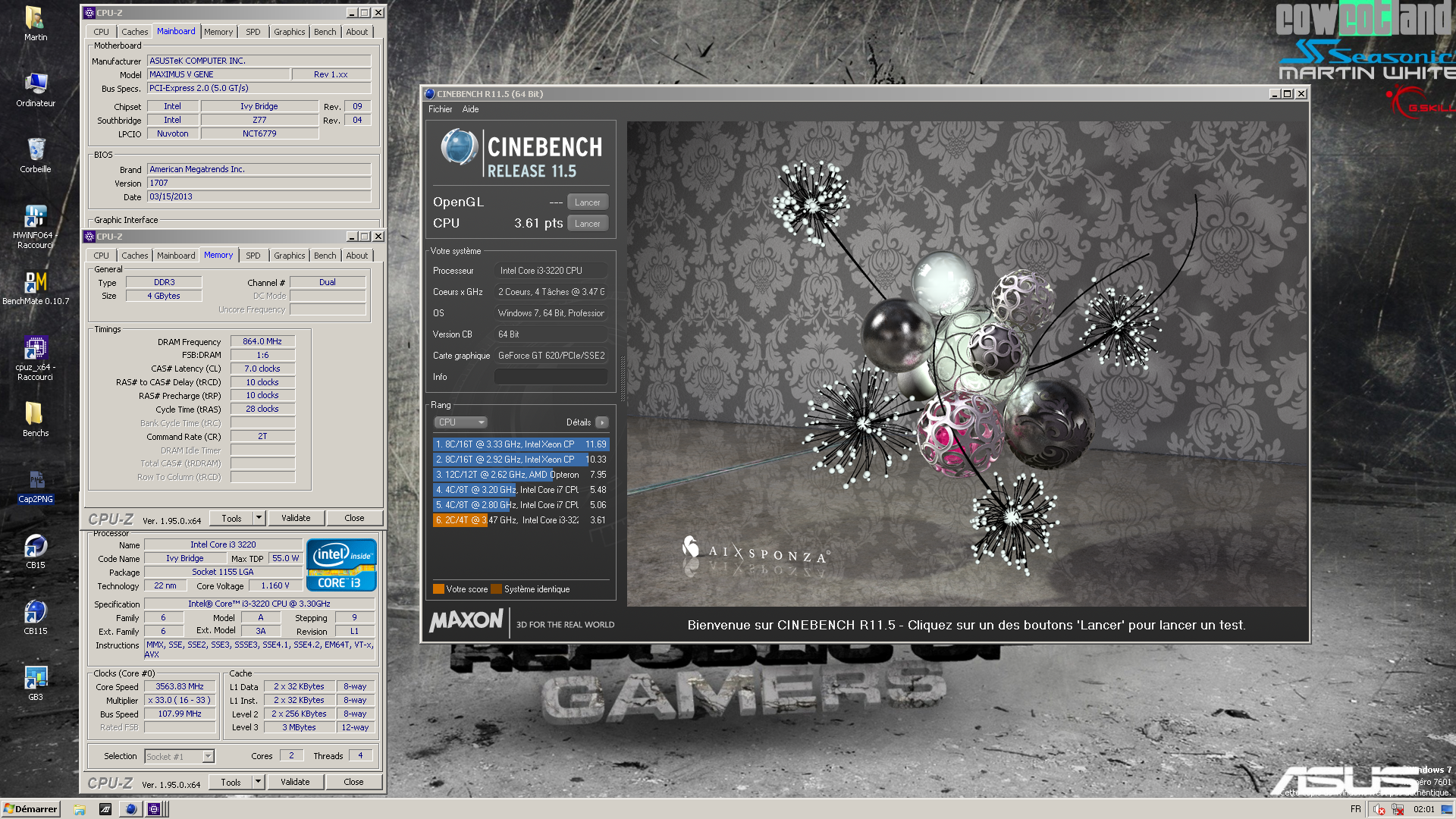Open the Graphics tab in Memory CPU-Z window

tap(289, 256)
